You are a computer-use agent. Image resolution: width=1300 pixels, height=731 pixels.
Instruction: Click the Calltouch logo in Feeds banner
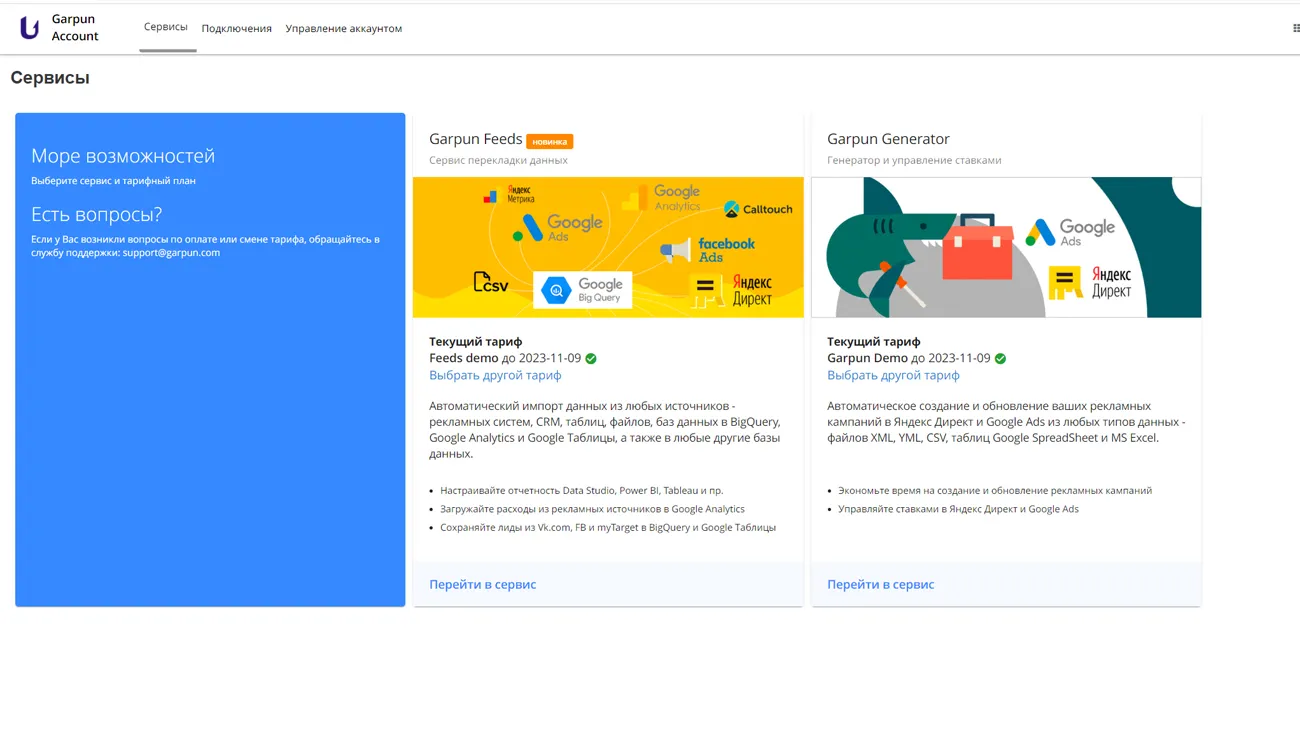tap(758, 209)
